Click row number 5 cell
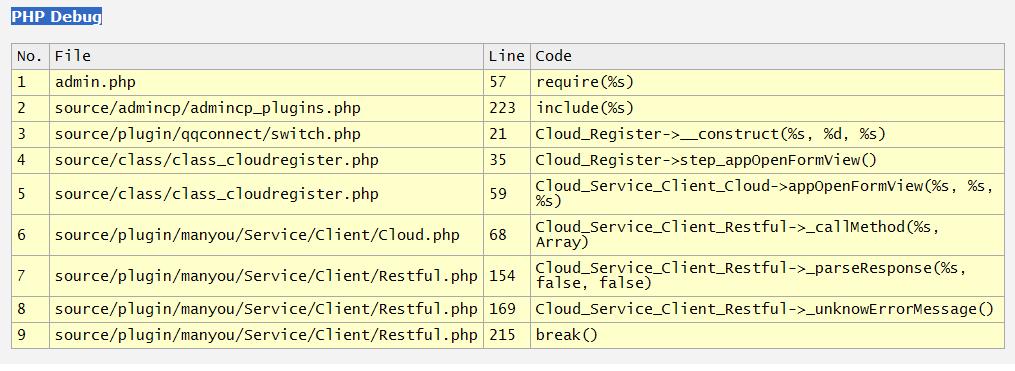 [30, 194]
